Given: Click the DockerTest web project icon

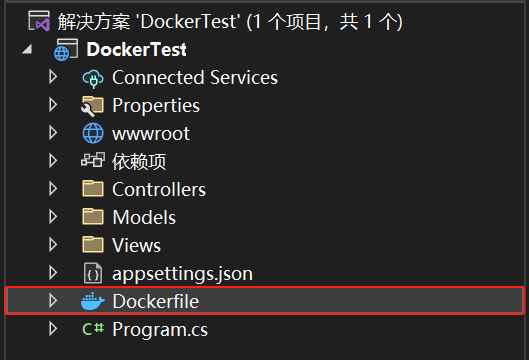Looking at the screenshot, I should pyautogui.click(x=66, y=50).
